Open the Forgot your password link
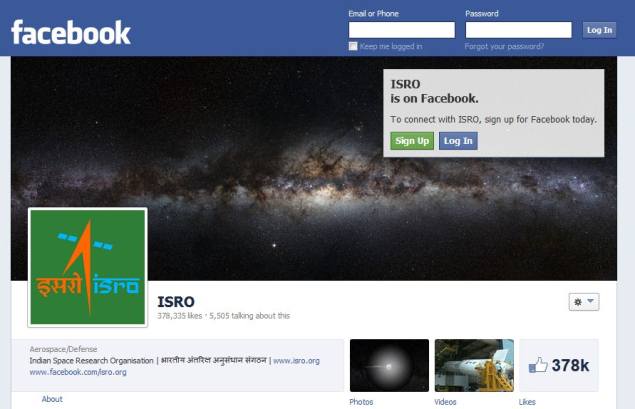The height and width of the screenshot is (409, 635). pos(504,47)
